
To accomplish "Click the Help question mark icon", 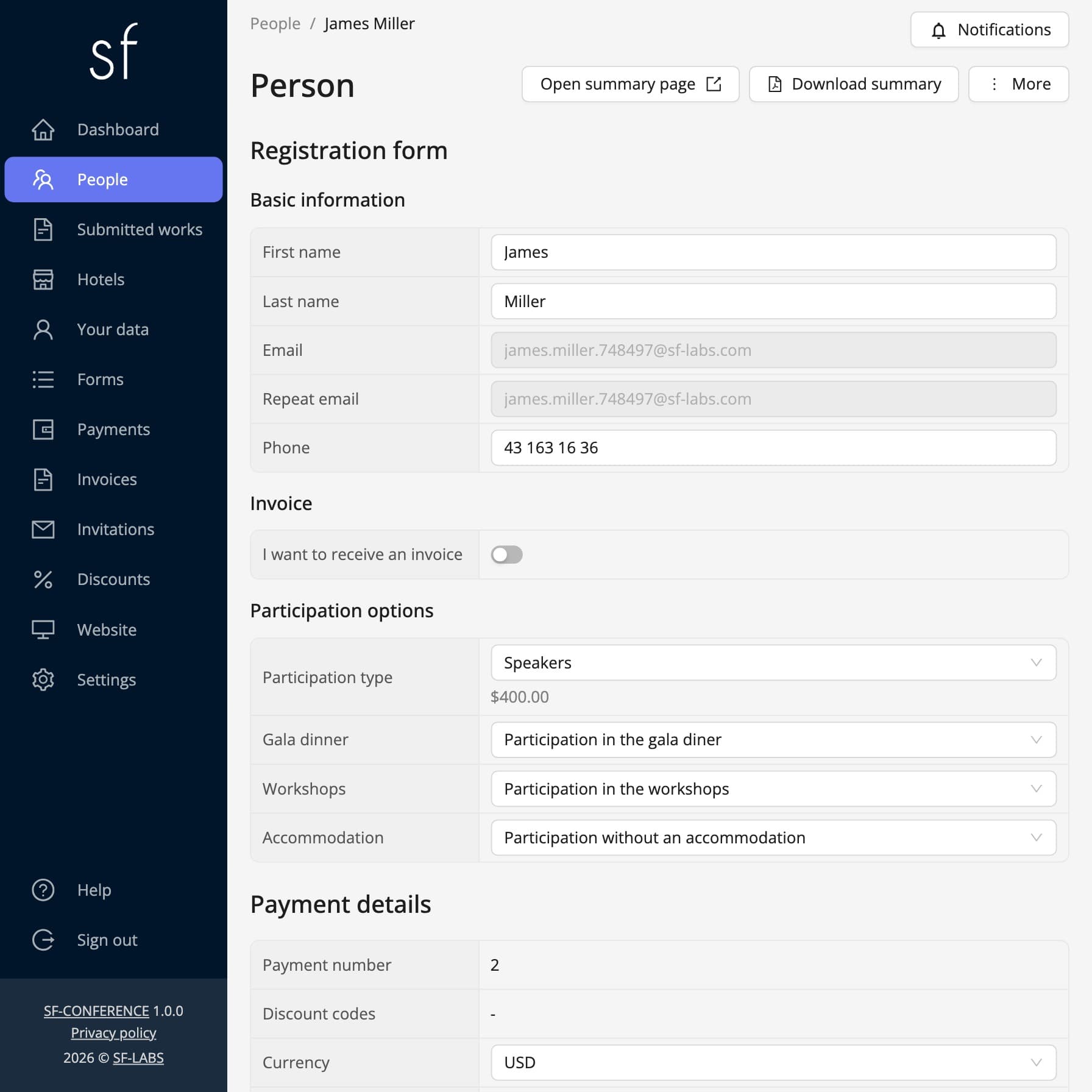I will (43, 890).
